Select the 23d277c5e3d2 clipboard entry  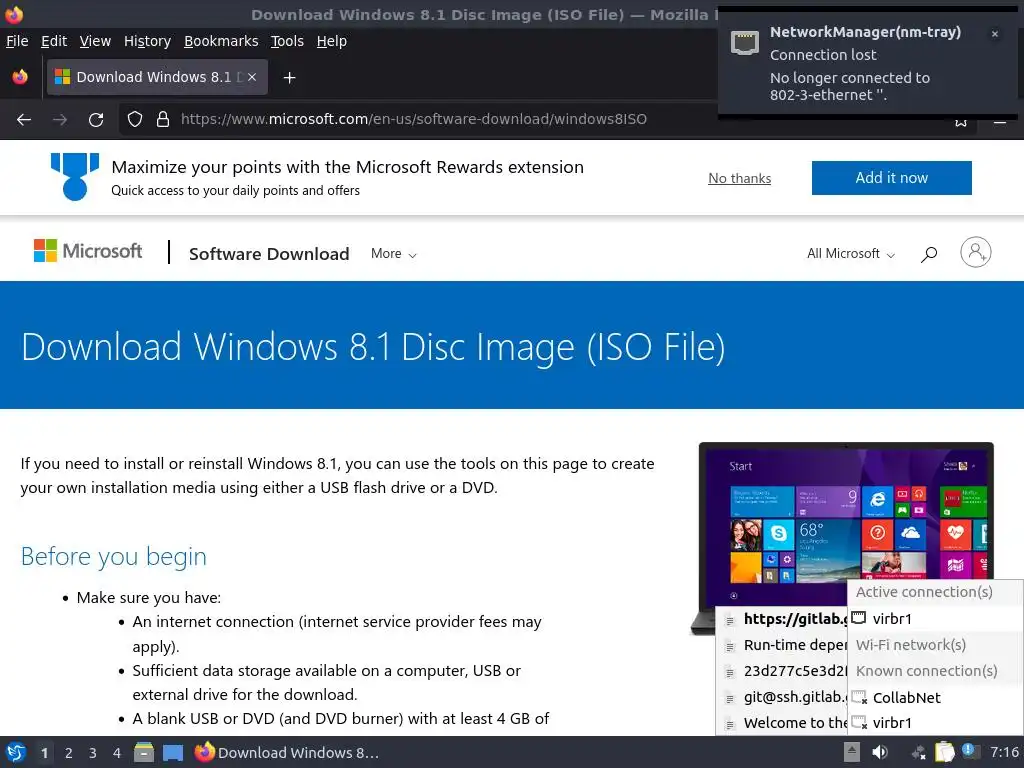tap(782, 671)
